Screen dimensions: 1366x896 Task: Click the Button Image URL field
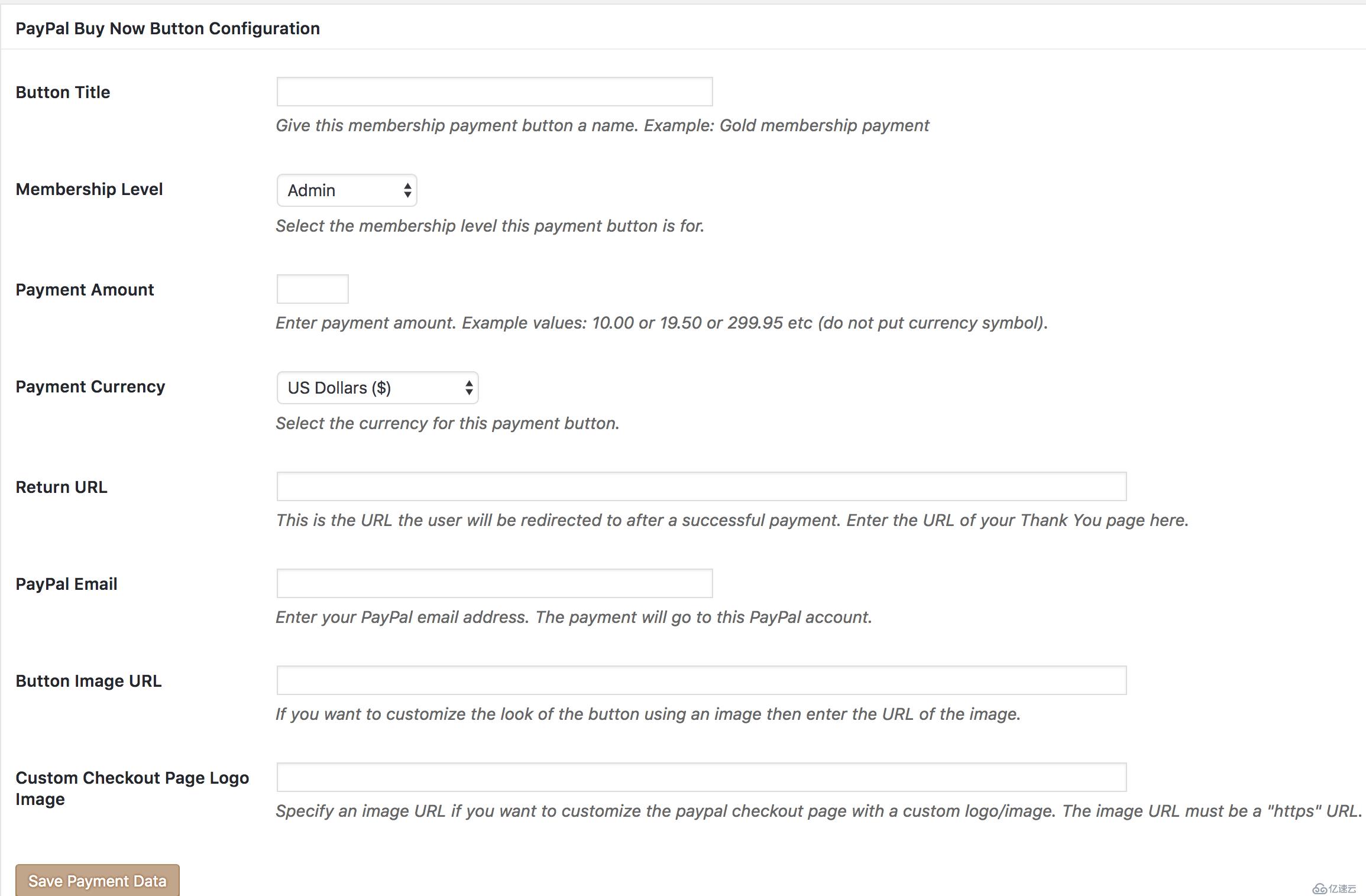701,680
